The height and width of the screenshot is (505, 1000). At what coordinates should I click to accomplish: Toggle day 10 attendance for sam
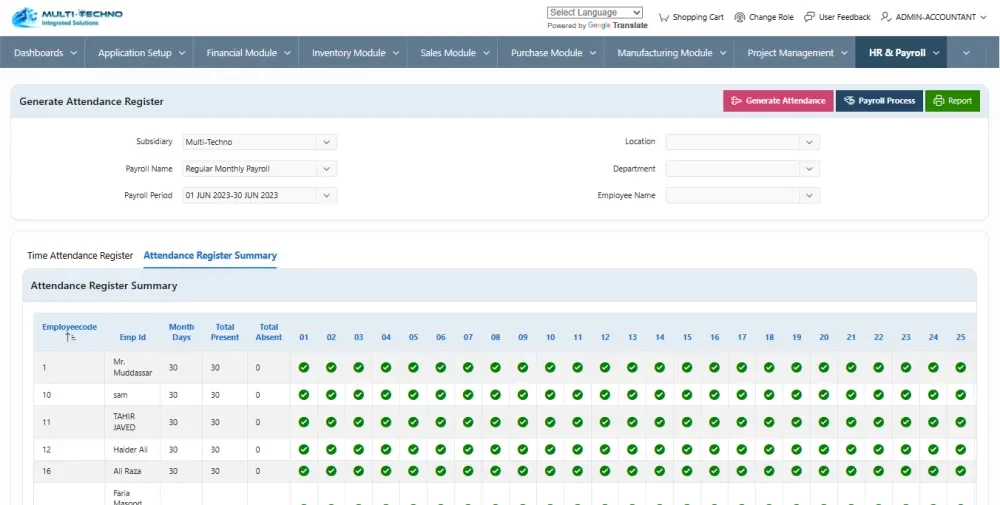point(550,395)
